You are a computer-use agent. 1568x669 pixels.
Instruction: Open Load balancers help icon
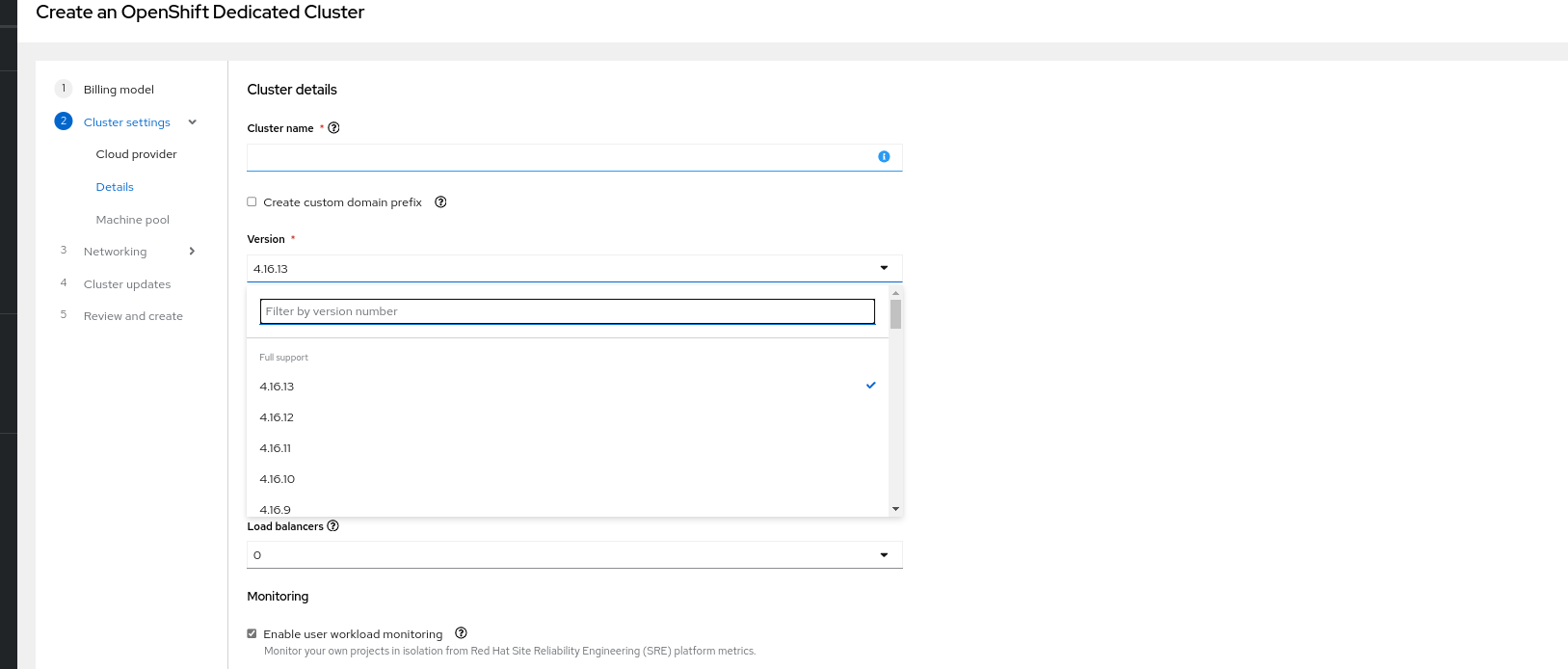point(333,526)
